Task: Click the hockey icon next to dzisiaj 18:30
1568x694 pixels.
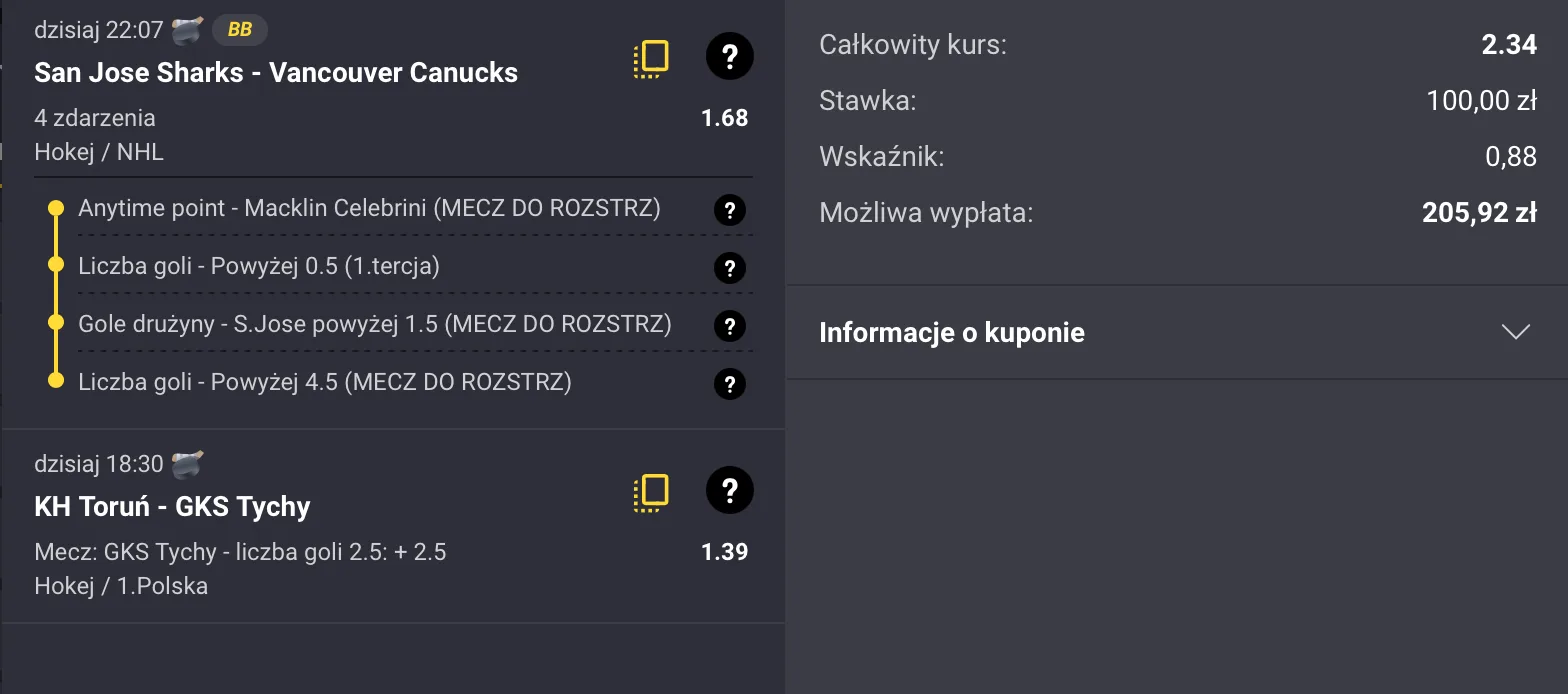Action: click(187, 464)
